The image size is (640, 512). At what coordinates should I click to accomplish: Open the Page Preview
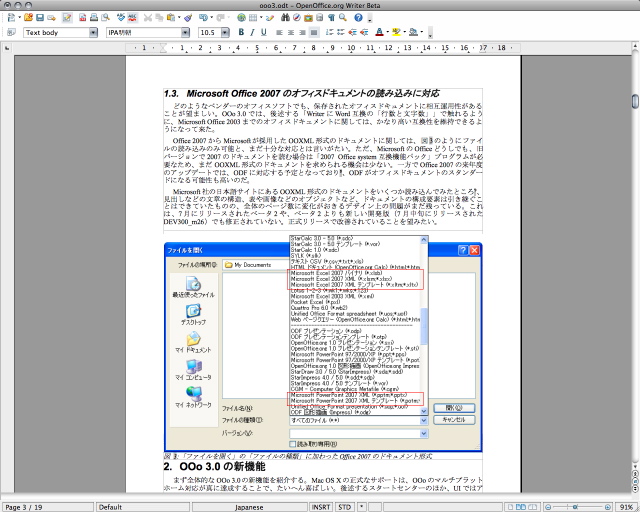tap(105, 18)
